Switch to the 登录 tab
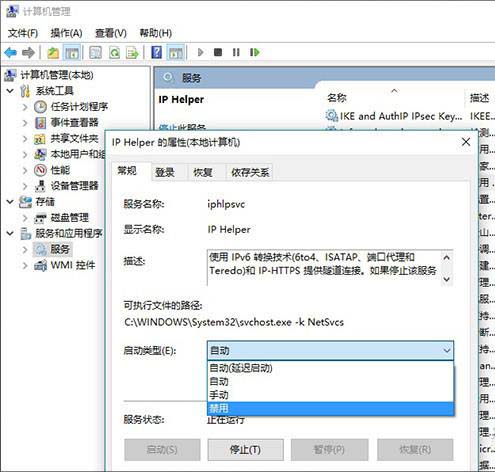The height and width of the screenshot is (472, 495). [165, 172]
